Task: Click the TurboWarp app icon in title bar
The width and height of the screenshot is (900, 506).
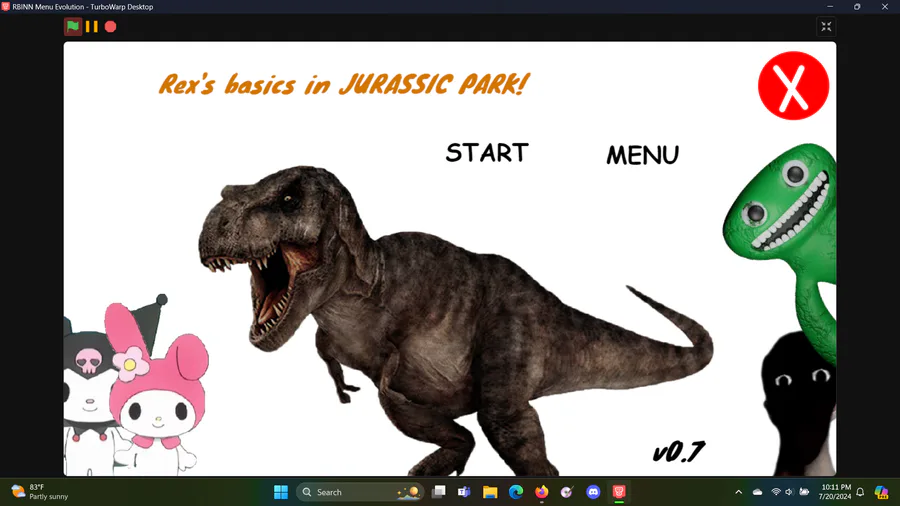Action: point(6,6)
